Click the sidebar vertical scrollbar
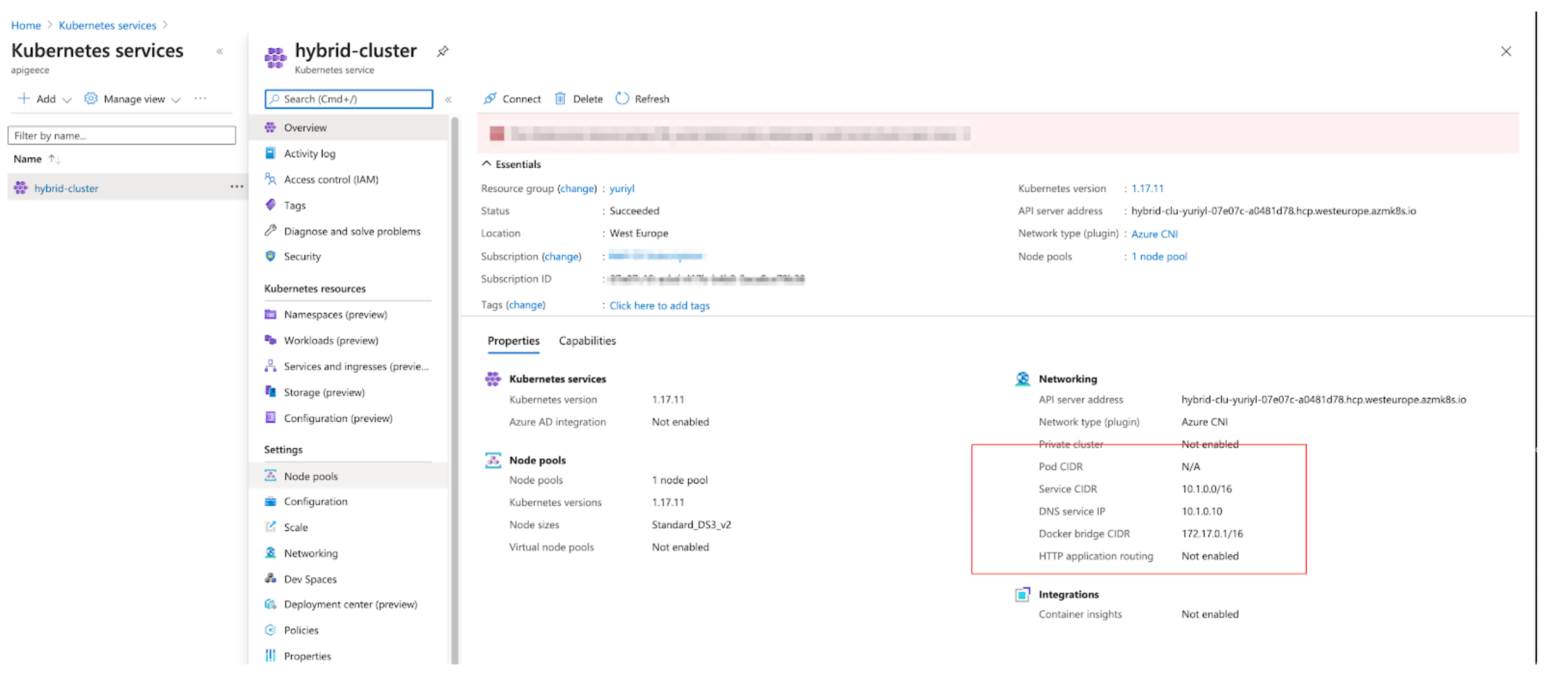Image resolution: width=1568 pixels, height=685 pixels. (x=455, y=389)
